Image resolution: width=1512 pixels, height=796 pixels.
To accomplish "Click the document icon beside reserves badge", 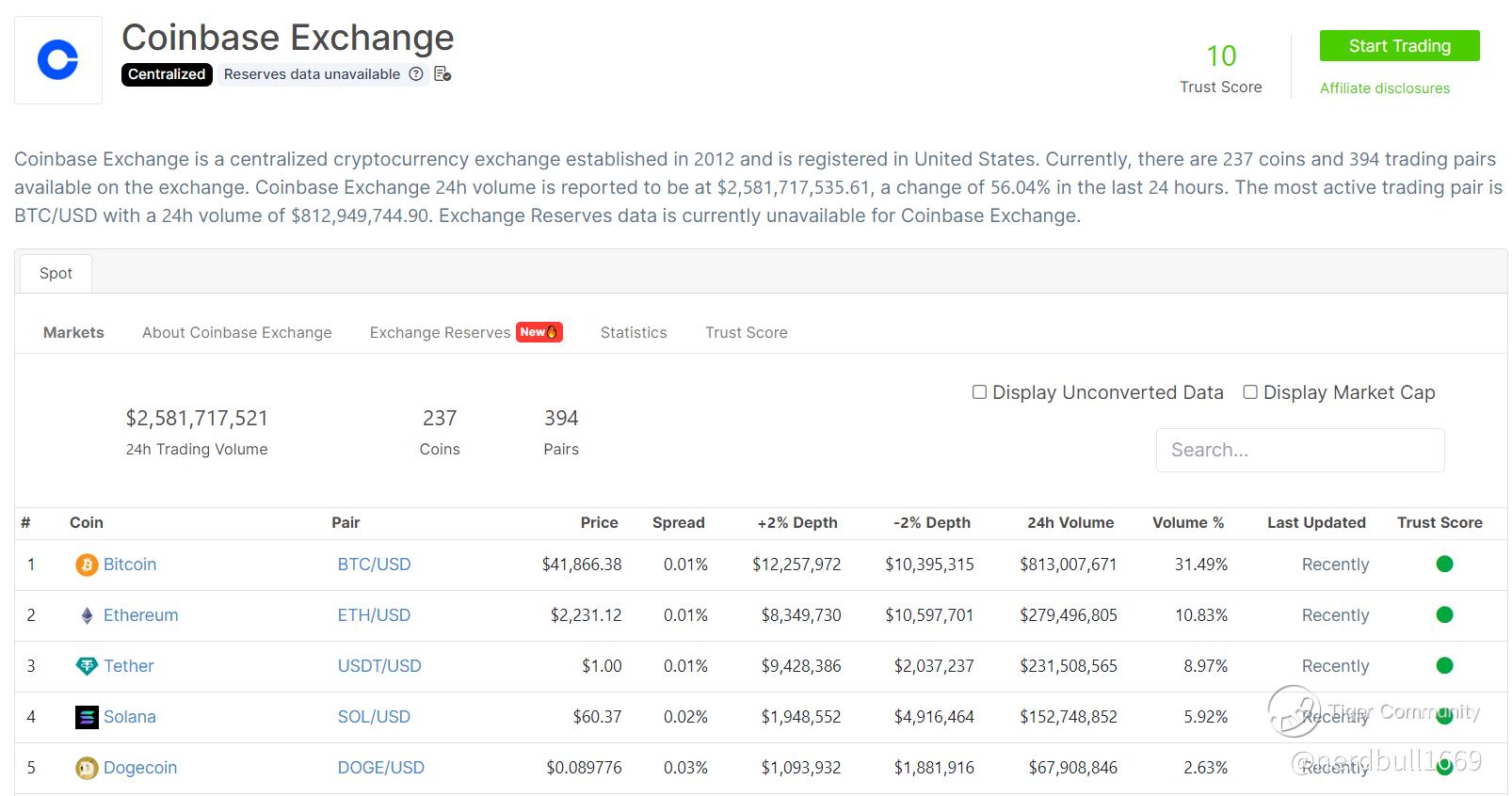I will pyautogui.click(x=442, y=74).
